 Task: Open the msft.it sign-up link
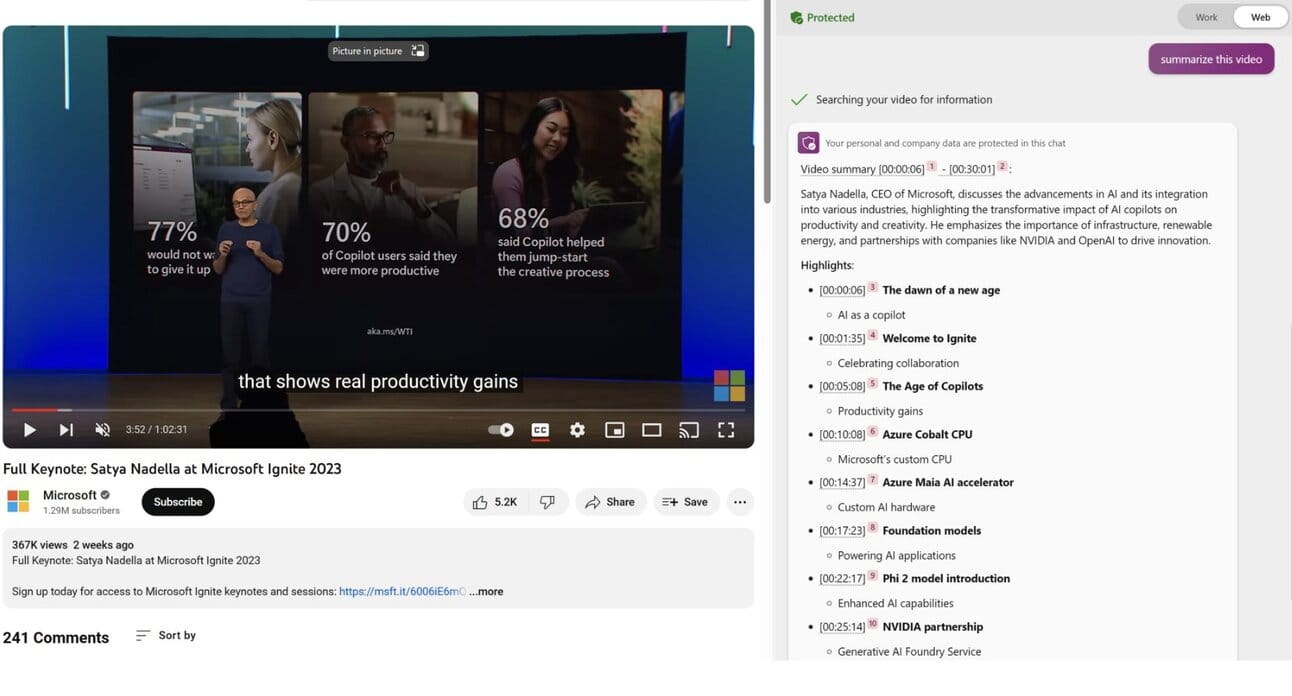tap(402, 592)
